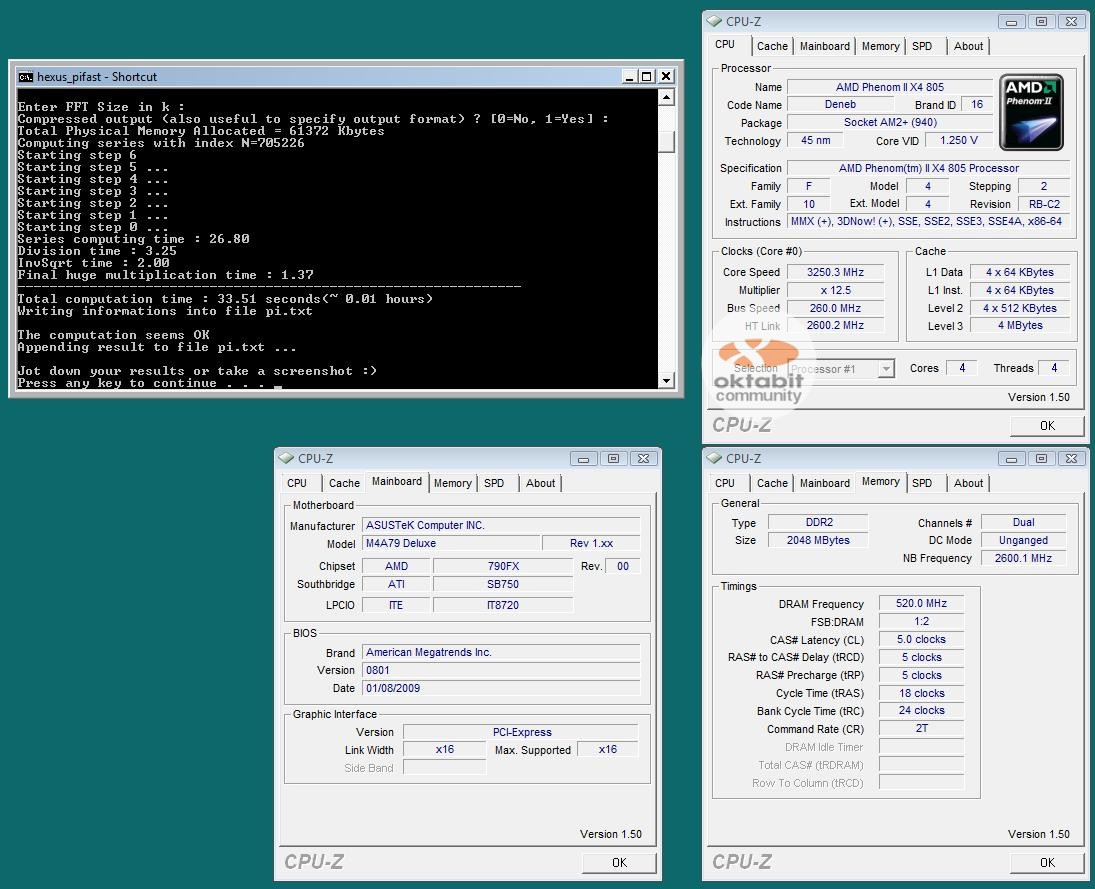Click the Cycle Time value 18 clocks
The height and width of the screenshot is (889, 1095).
click(x=921, y=693)
